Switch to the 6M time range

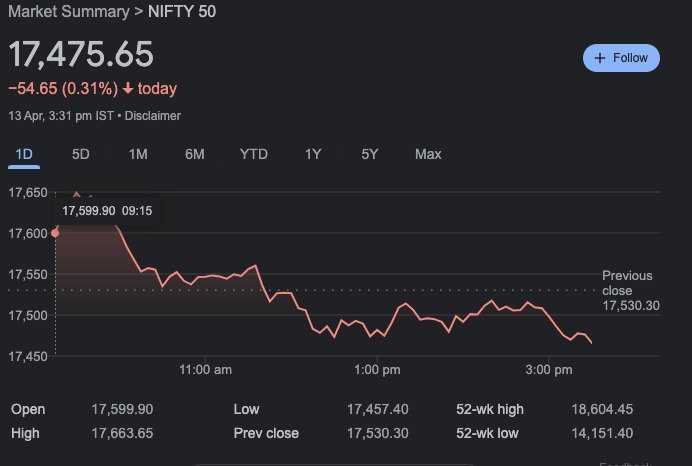[195, 154]
